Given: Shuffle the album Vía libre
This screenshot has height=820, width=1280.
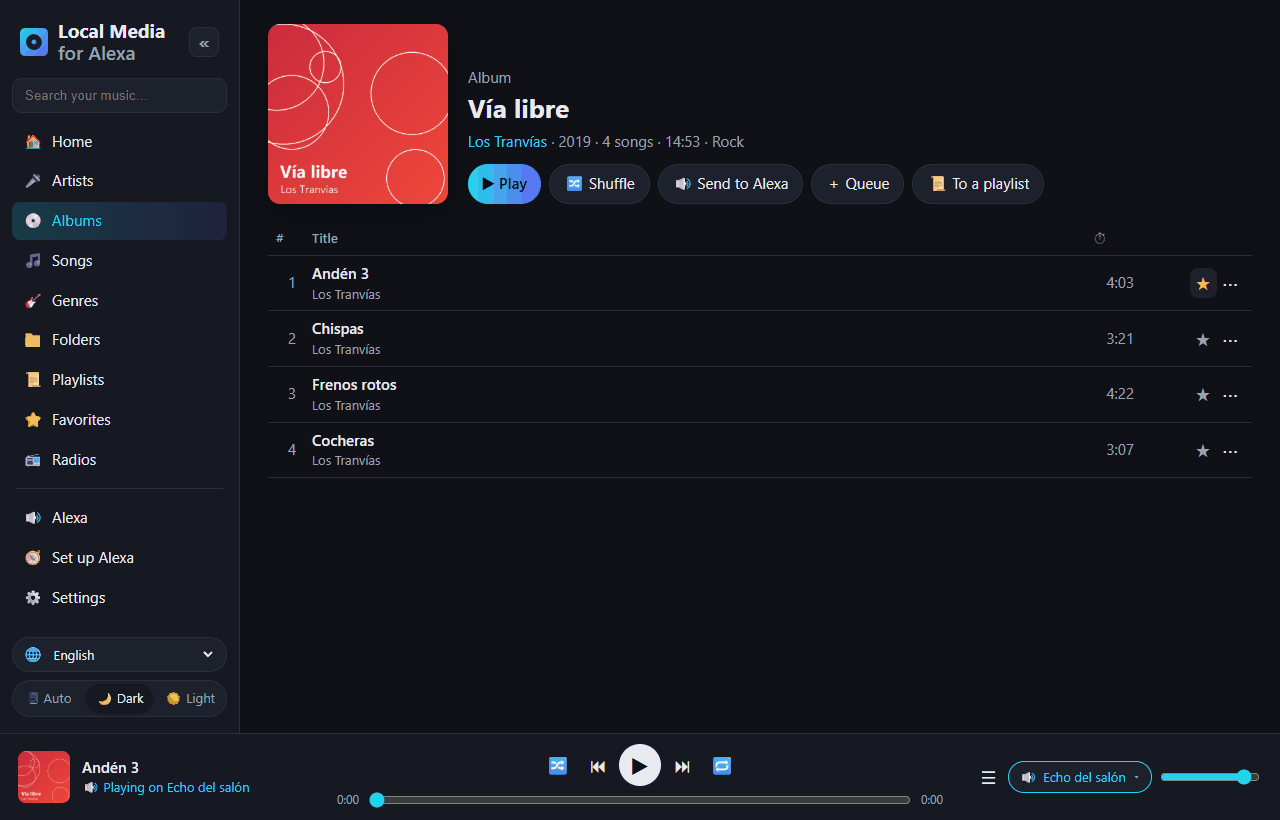Looking at the screenshot, I should (600, 184).
